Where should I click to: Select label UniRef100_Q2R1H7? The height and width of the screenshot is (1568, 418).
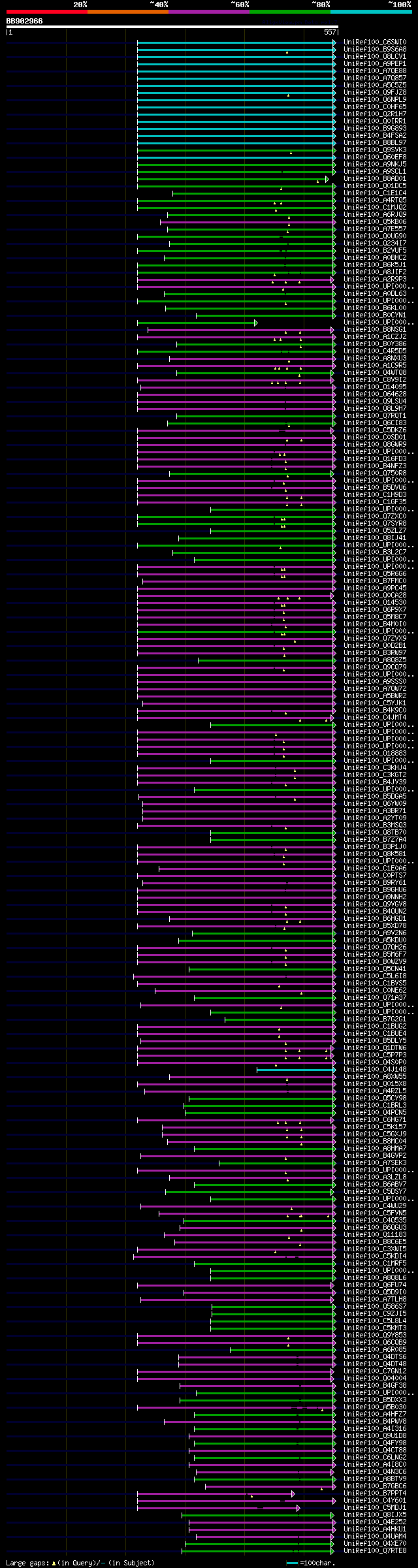point(375,114)
